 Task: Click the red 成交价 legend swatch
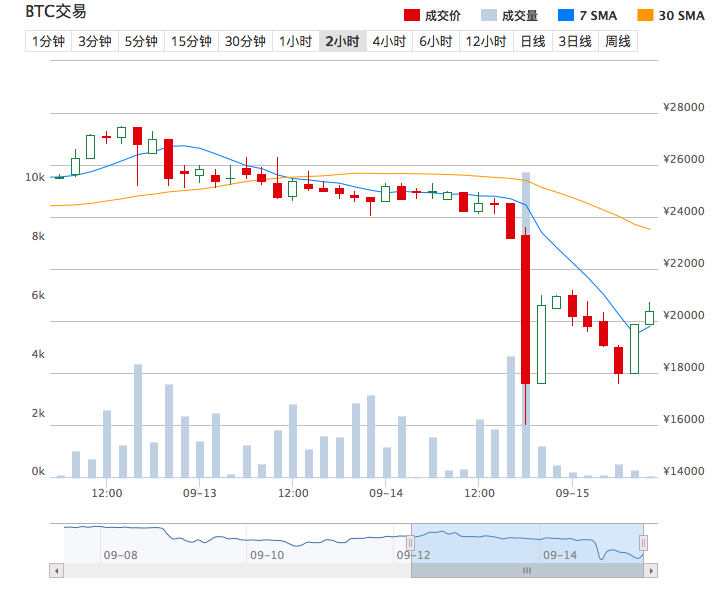412,15
